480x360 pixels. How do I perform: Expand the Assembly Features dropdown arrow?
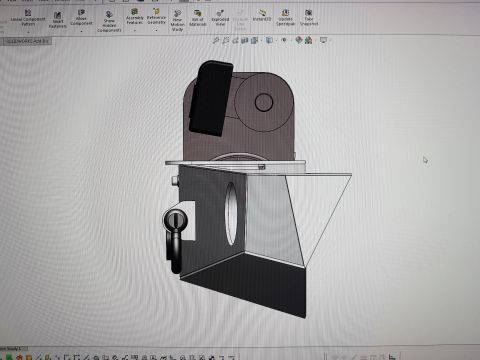click(135, 30)
